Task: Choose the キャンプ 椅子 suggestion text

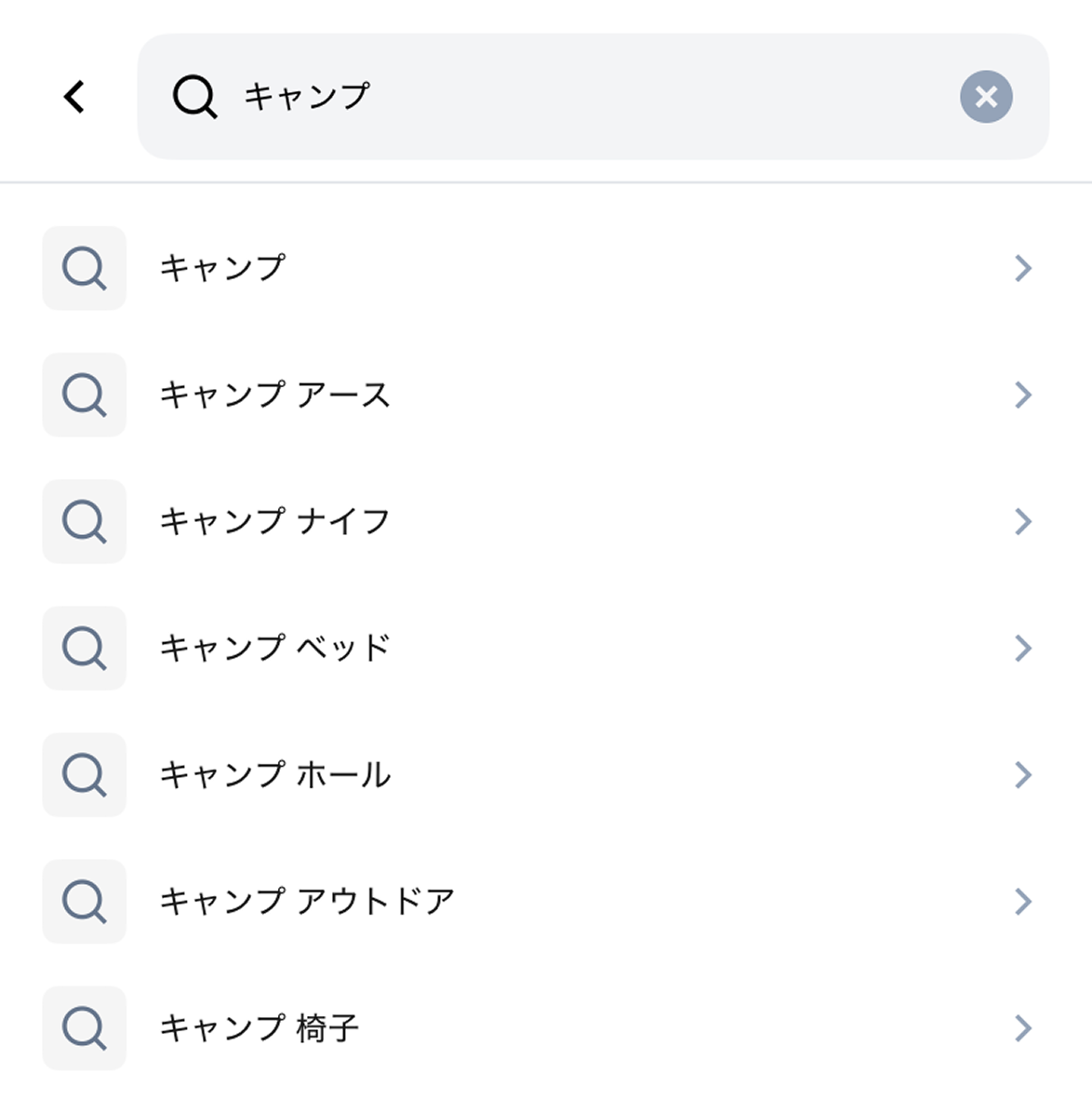Action: click(x=260, y=1027)
